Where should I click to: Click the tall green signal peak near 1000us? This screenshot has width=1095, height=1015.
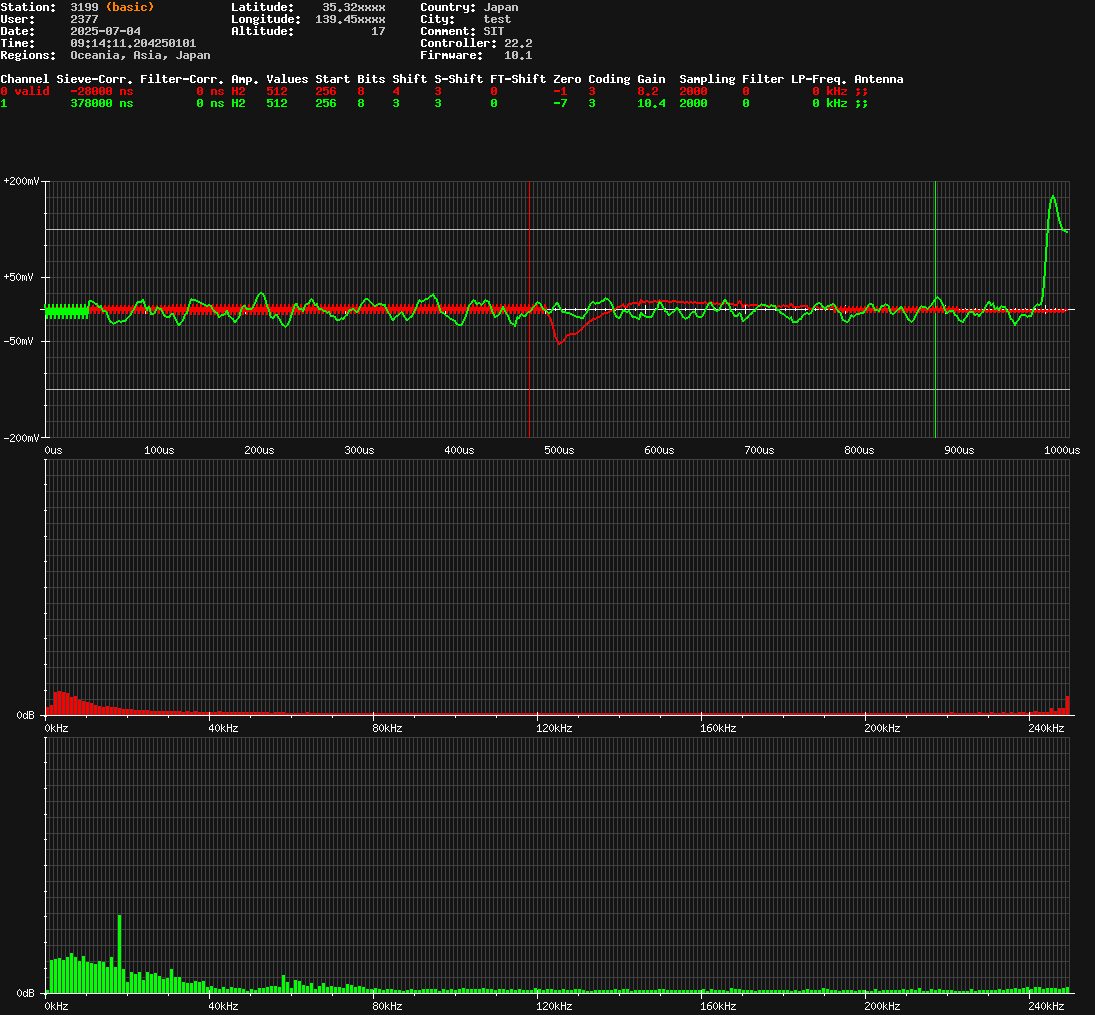(x=1052, y=200)
